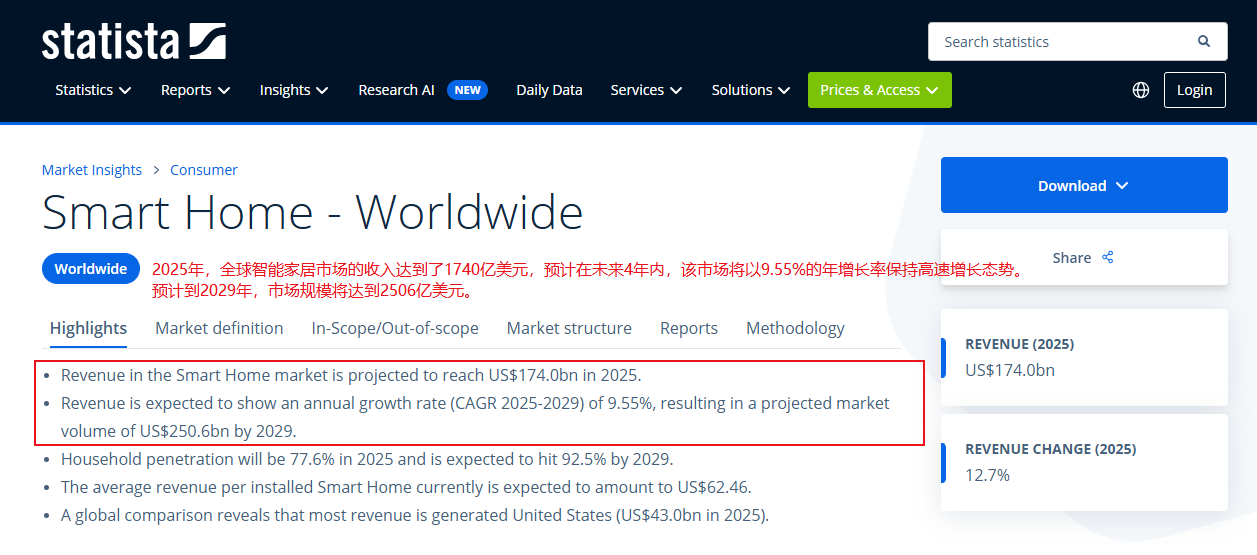The height and width of the screenshot is (555, 1257).
Task: Open the Market structure tab
Action: pyautogui.click(x=569, y=328)
